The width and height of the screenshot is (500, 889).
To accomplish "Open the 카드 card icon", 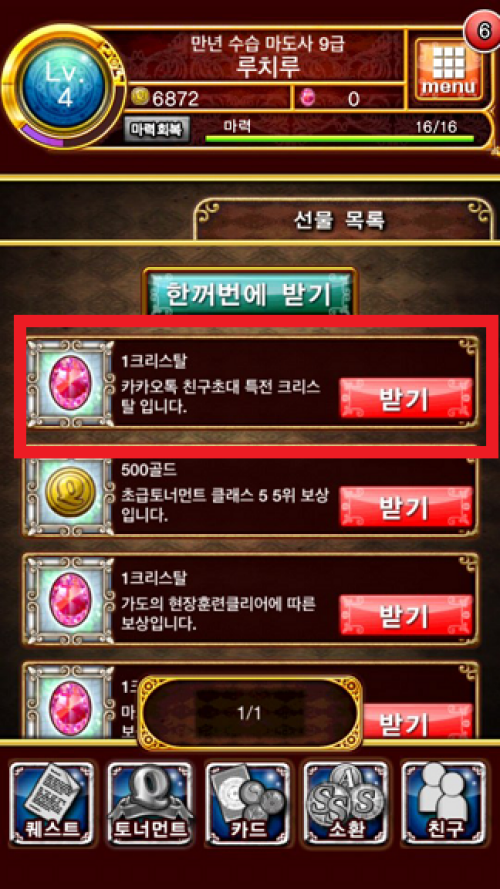I will [x=248, y=803].
